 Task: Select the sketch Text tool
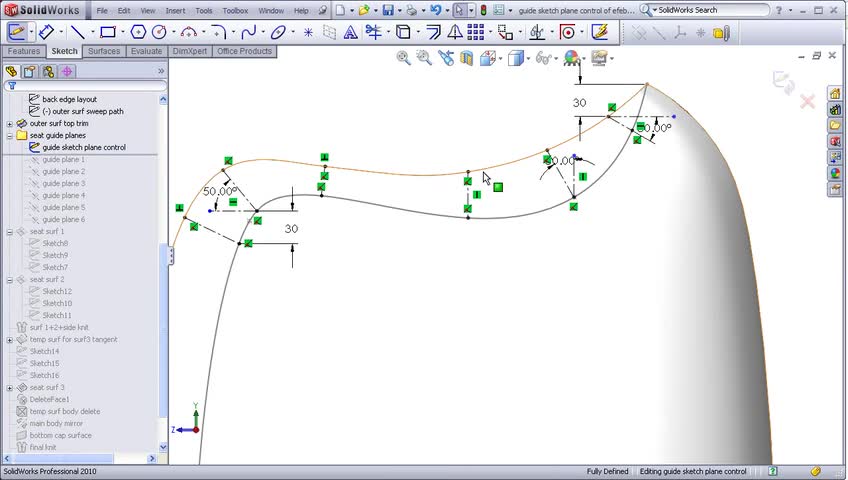pyautogui.click(x=350, y=32)
